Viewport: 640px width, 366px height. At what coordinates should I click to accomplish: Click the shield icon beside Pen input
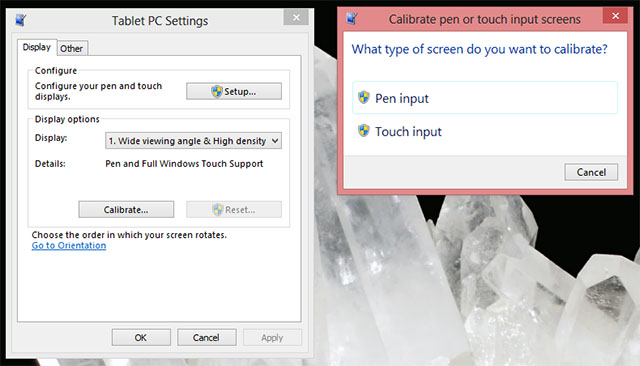click(364, 98)
